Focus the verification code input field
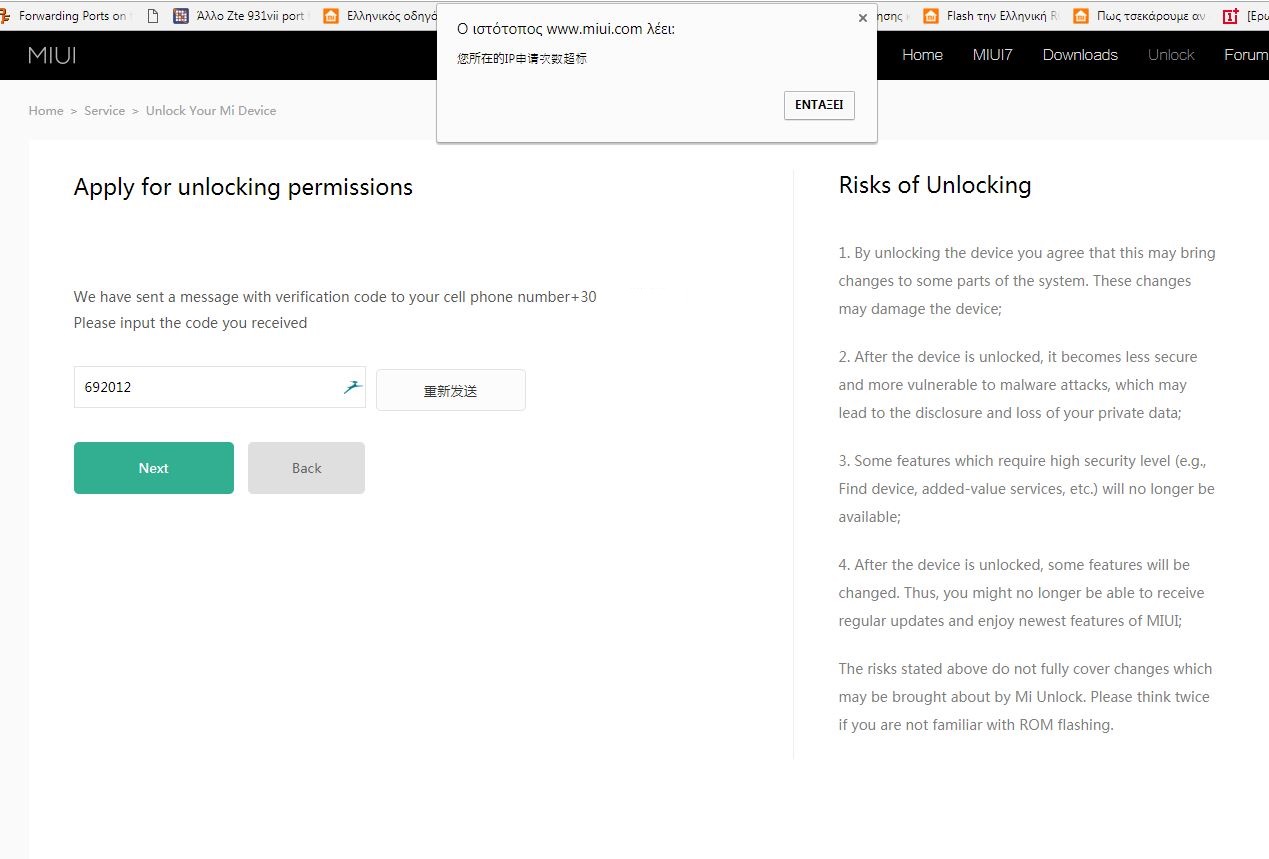The height and width of the screenshot is (859, 1269). click(x=205, y=387)
